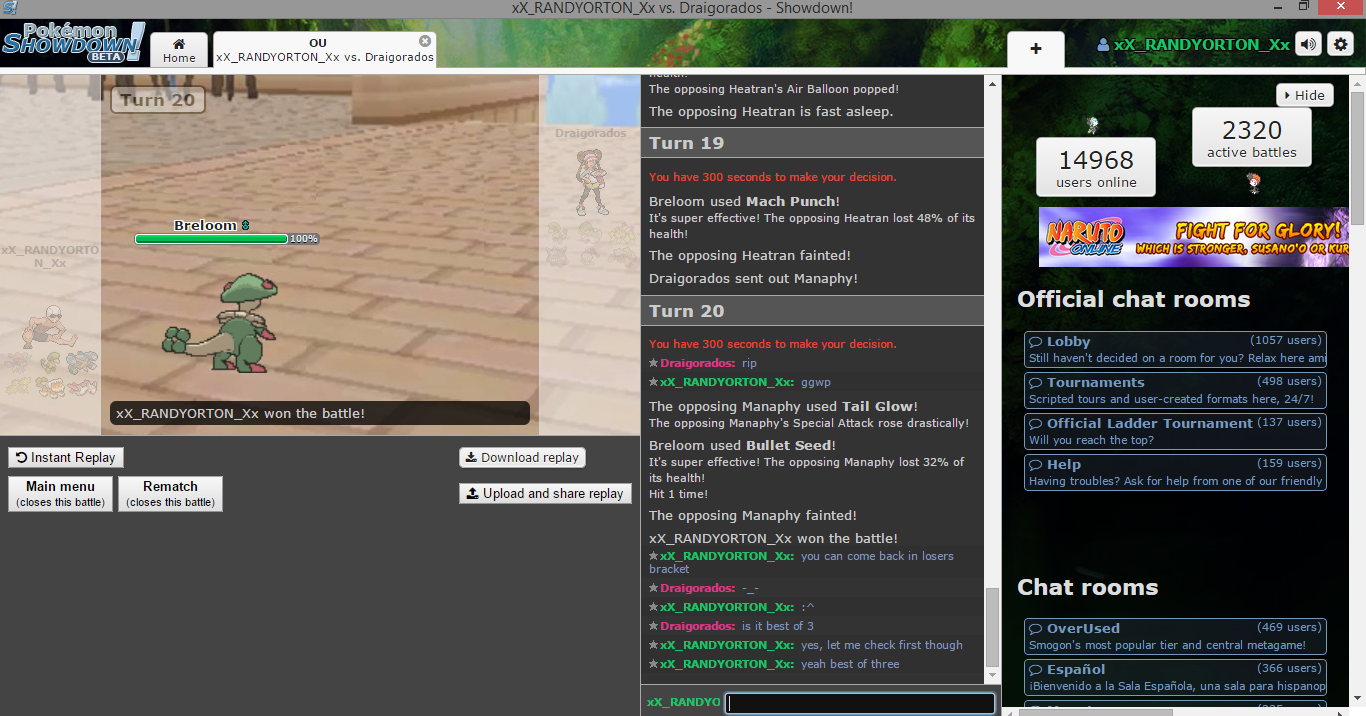
Task: Join the Lobby chat room
Action: [x=1175, y=350]
